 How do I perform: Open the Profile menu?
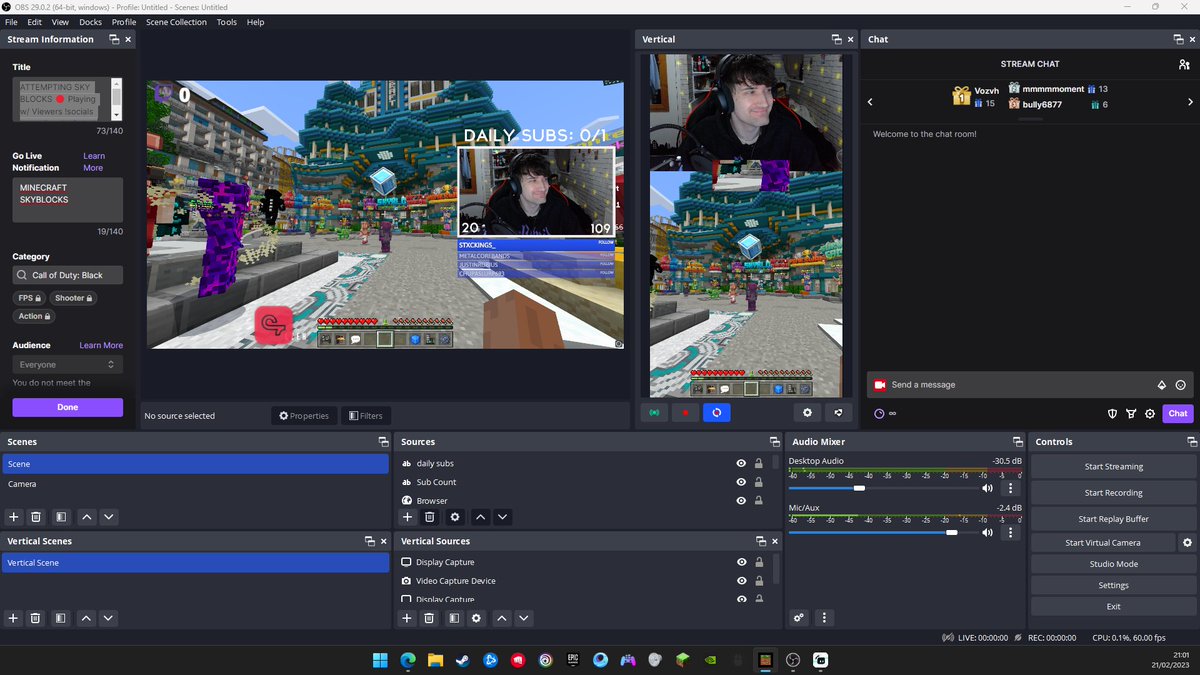pos(124,22)
